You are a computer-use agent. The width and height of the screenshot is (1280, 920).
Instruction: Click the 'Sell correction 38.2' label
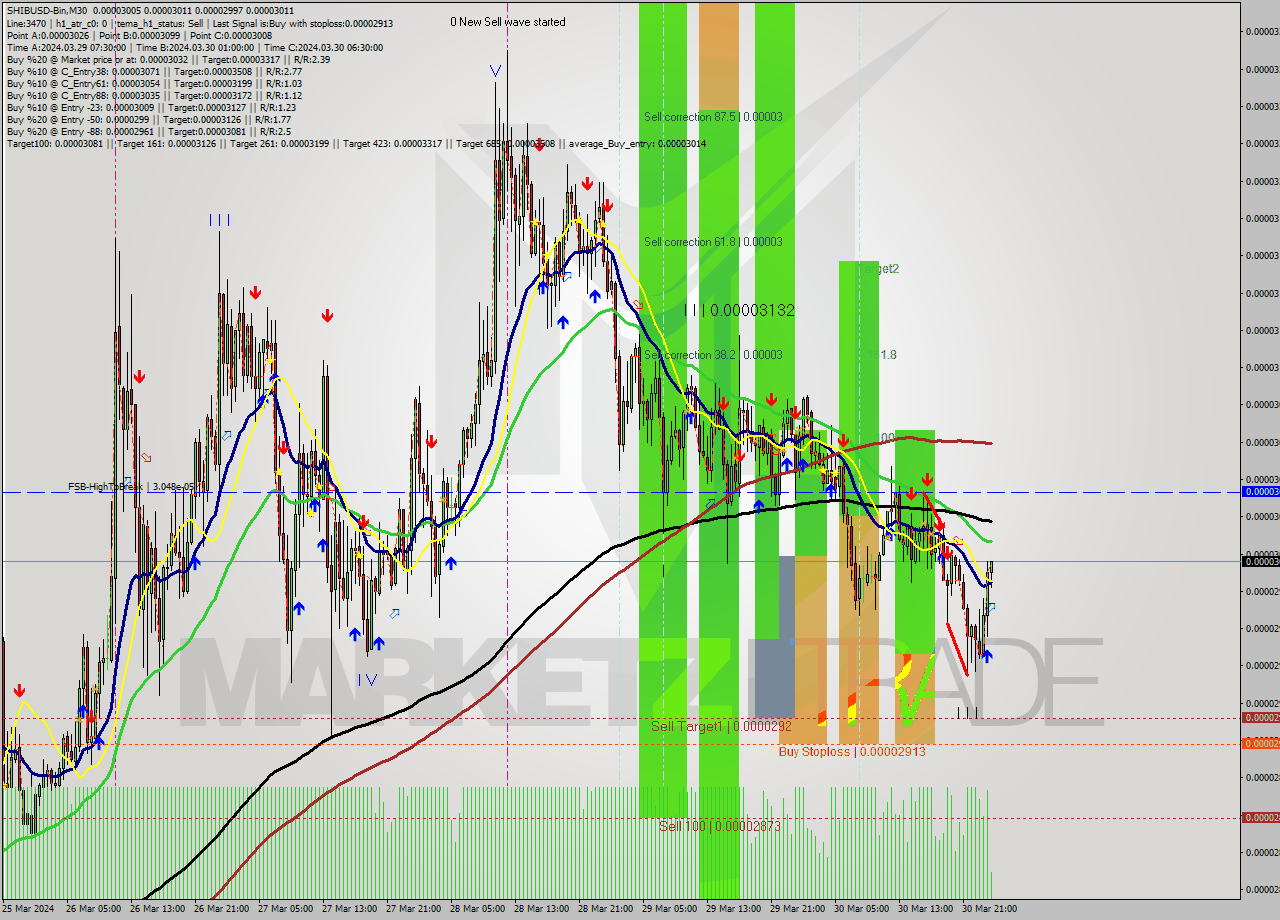[713, 355]
